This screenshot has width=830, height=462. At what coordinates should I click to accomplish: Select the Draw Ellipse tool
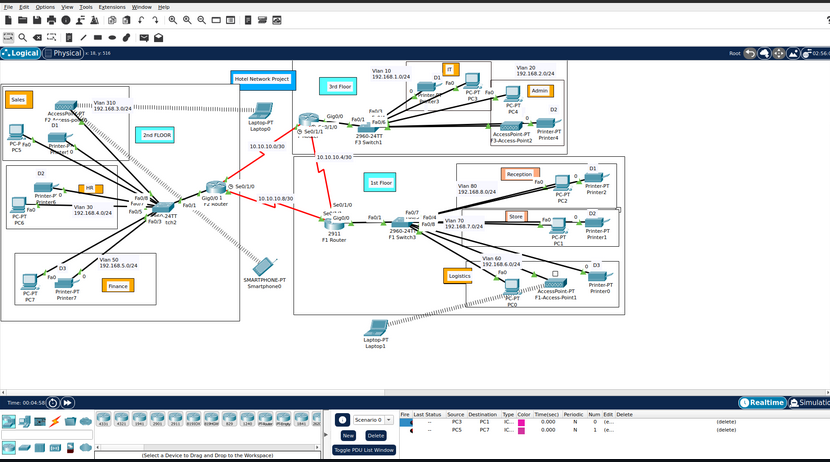click(112, 38)
